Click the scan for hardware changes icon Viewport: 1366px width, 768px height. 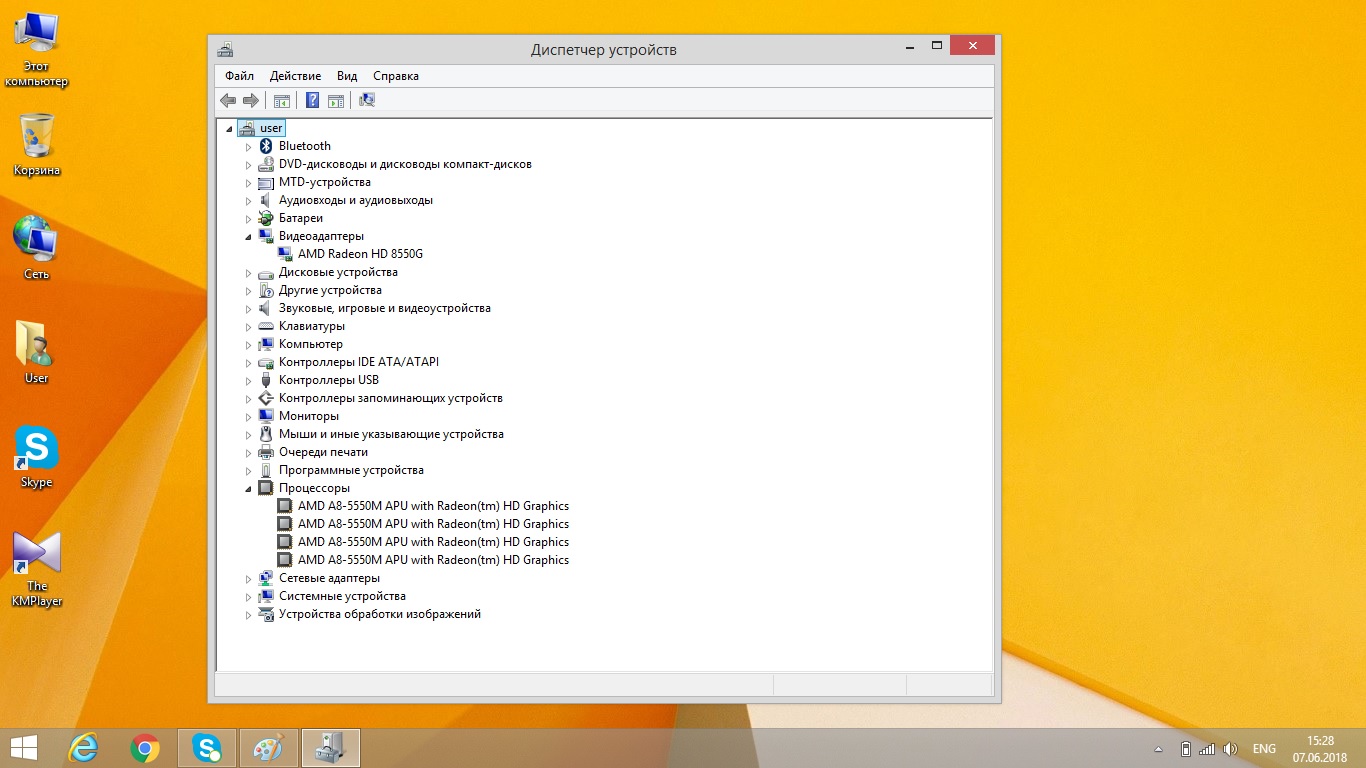tap(367, 100)
